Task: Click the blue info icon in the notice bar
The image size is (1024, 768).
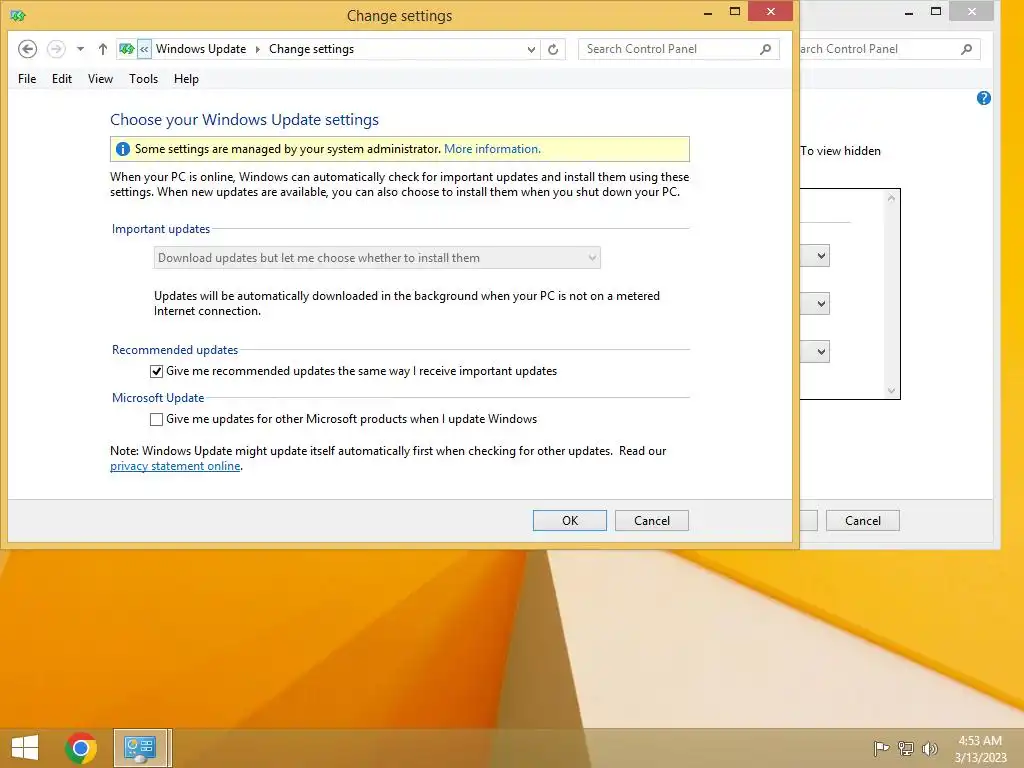Action: pos(123,149)
